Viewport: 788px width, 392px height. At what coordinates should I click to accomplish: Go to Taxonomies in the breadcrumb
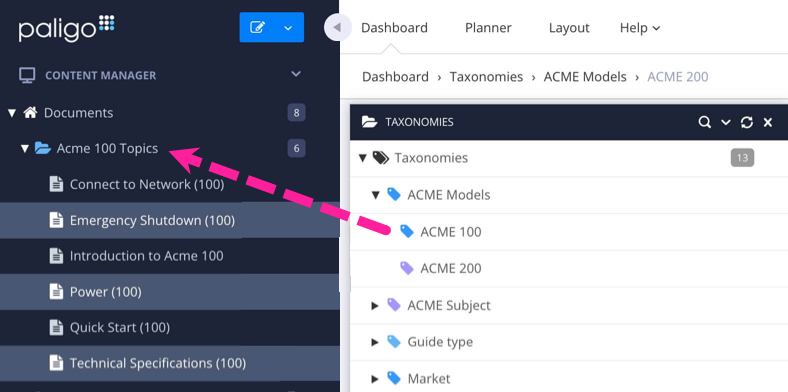[486, 77]
